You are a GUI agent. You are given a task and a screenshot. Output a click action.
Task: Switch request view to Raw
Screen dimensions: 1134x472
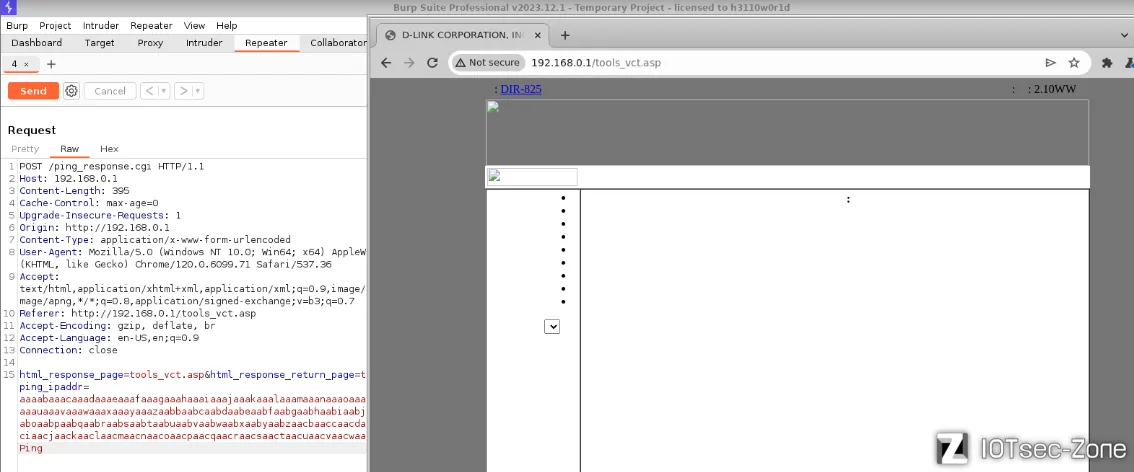[x=69, y=149]
